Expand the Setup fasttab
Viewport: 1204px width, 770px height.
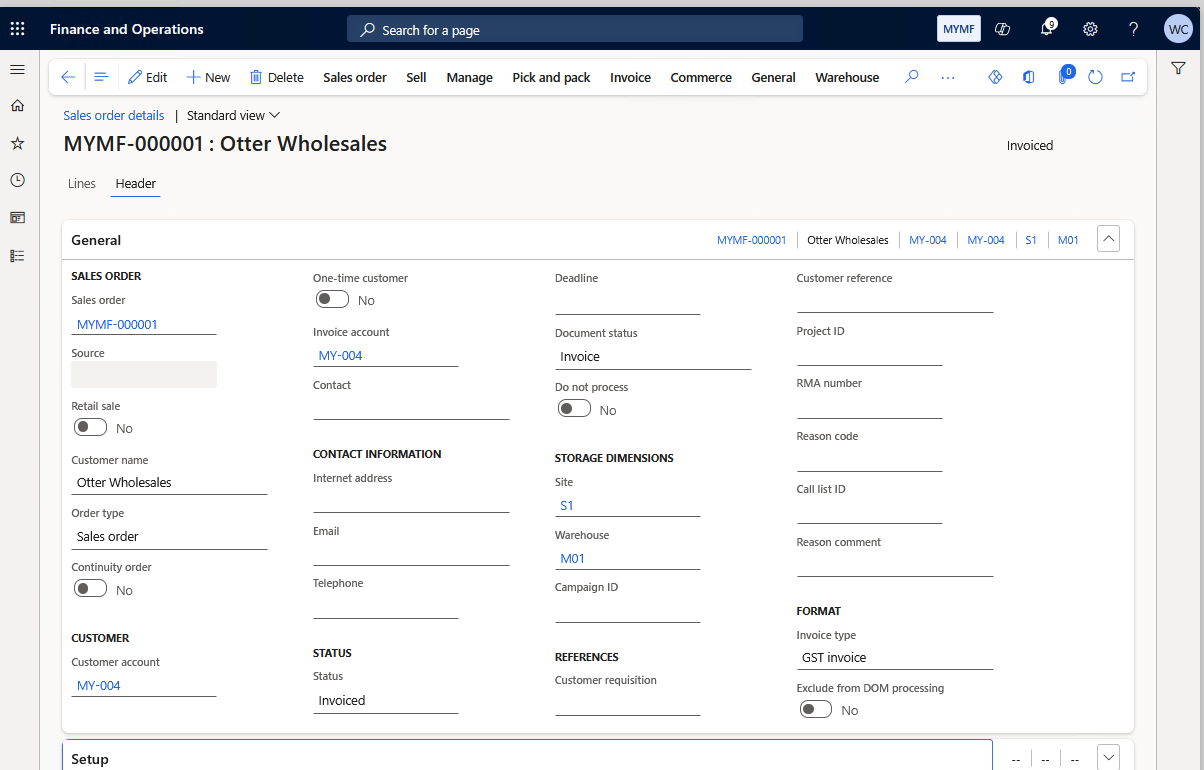point(1108,758)
